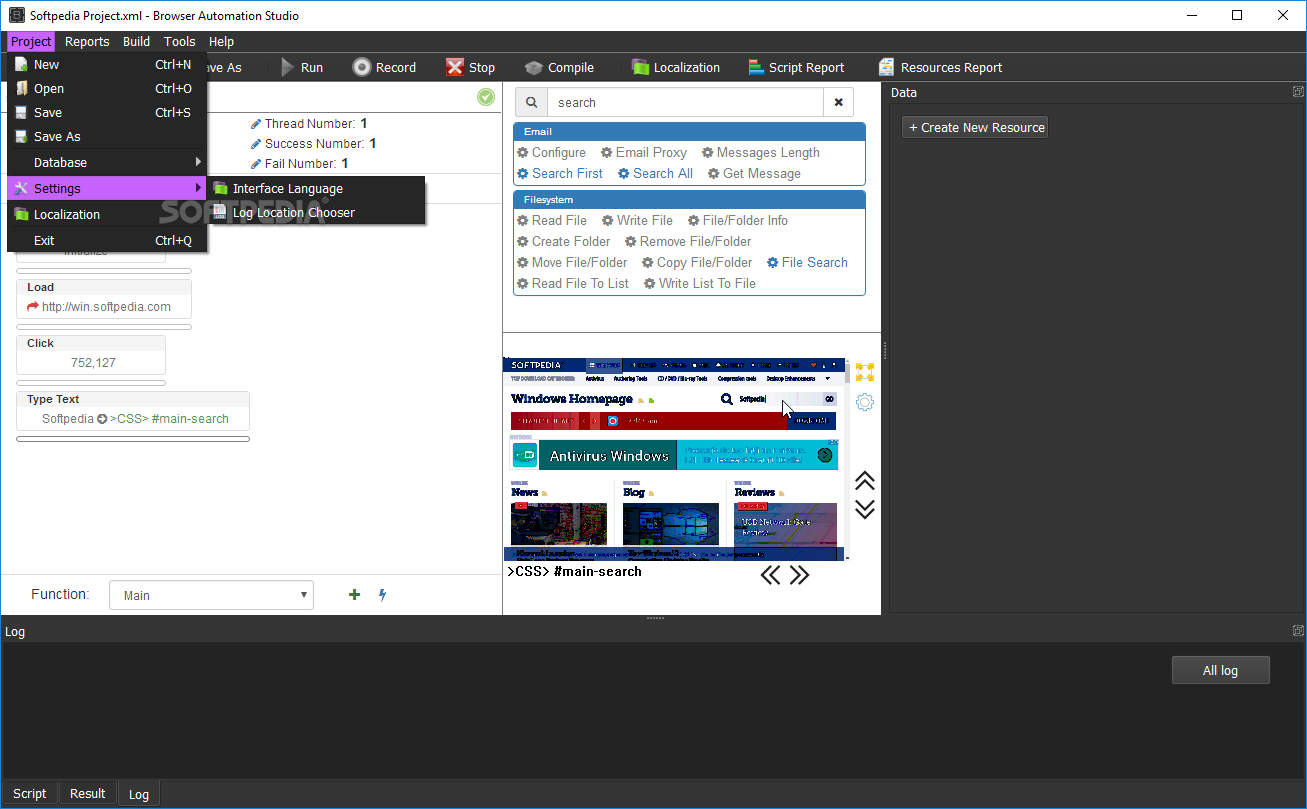Click the Record toolbar icon
Screen dimensions: 1307x809
(x=362, y=68)
